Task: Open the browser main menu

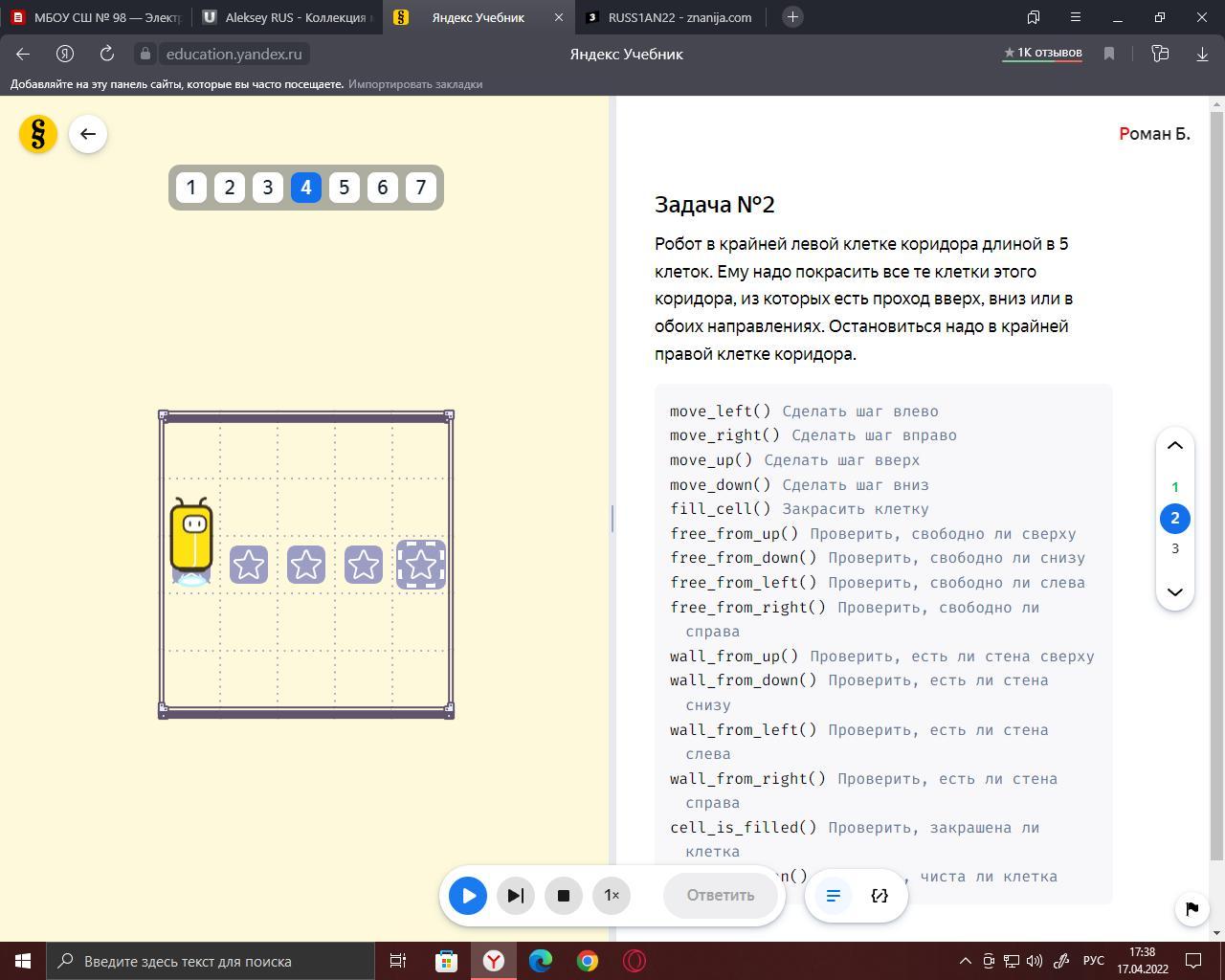Action: (x=1076, y=17)
